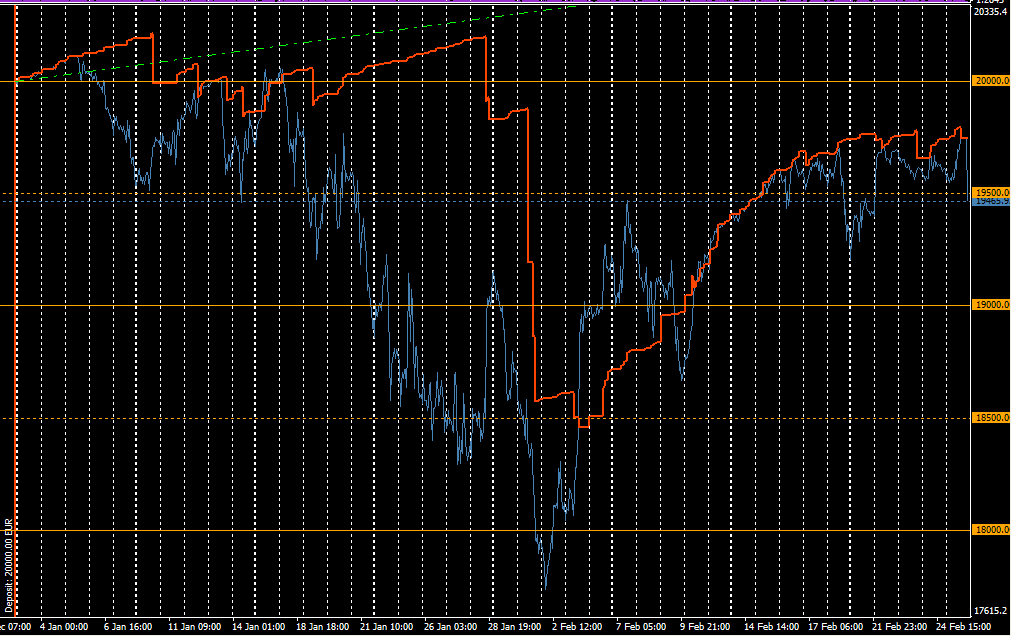Select the 21 Feb 23:00 time label
1012x636 pixels.
click(x=899, y=626)
